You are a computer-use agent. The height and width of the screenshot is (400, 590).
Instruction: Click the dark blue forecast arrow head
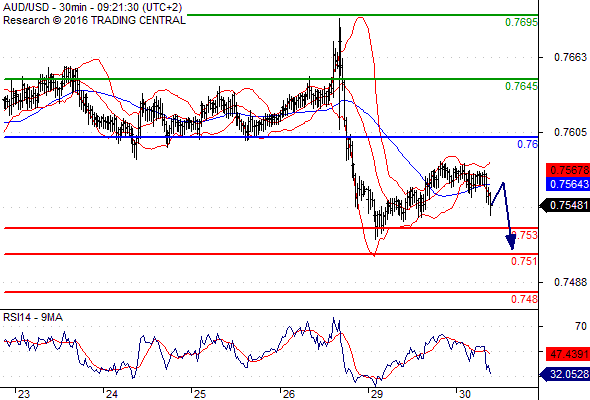click(511, 241)
